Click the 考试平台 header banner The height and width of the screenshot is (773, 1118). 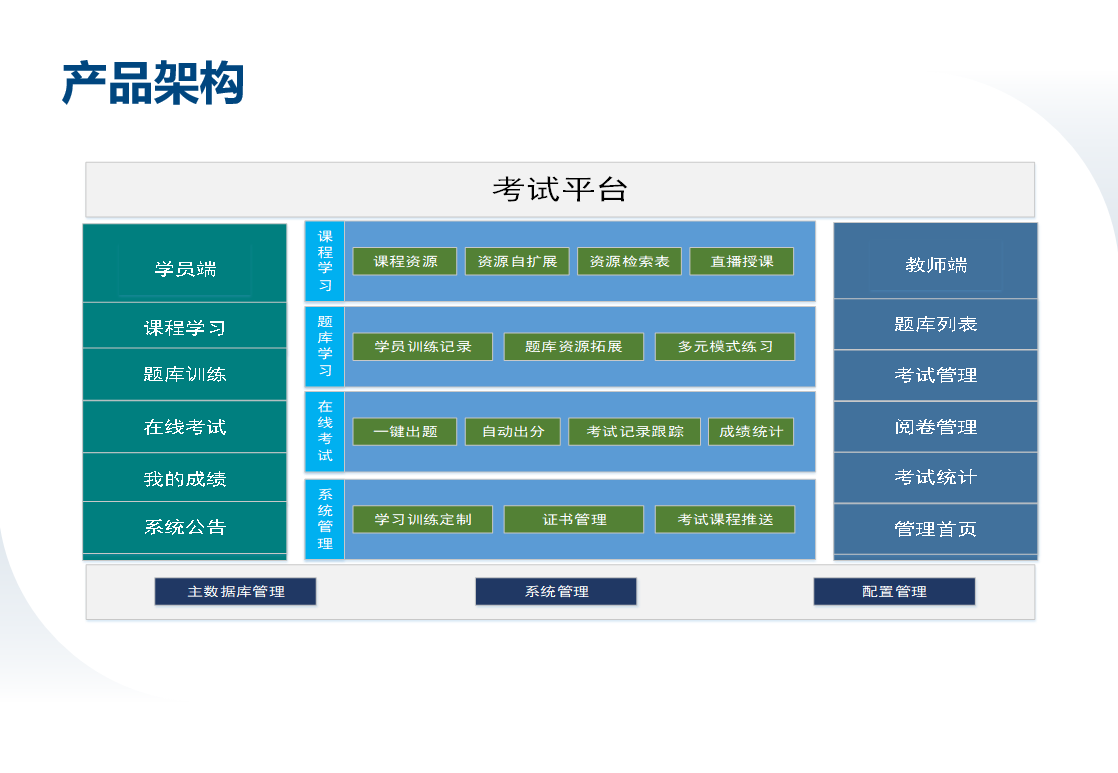tap(560, 190)
